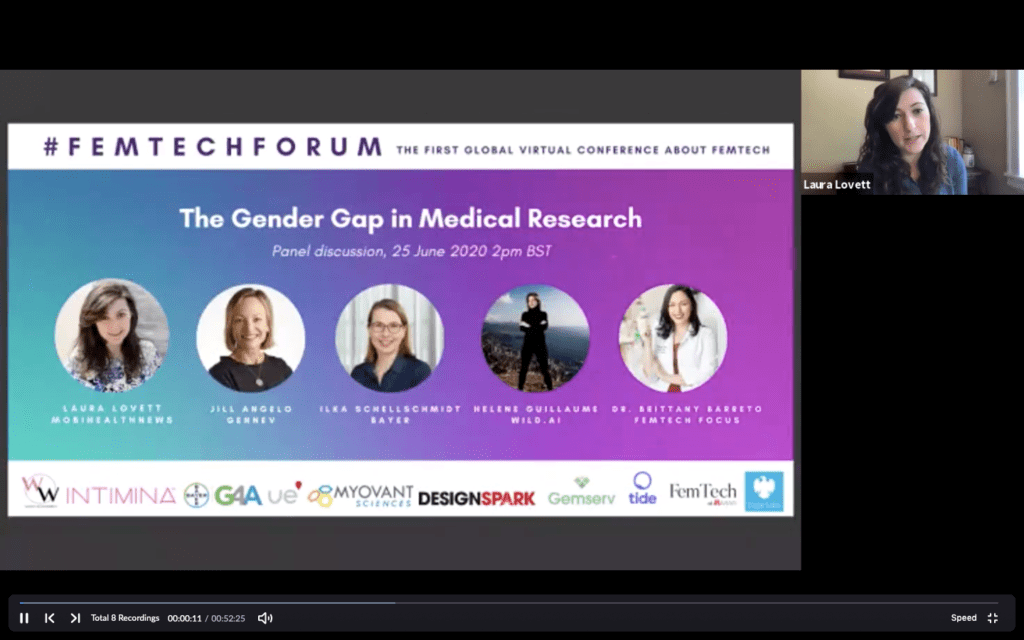This screenshot has width=1024, height=640.
Task: Click the panel discussion date subtitle
Action: pos(411,251)
